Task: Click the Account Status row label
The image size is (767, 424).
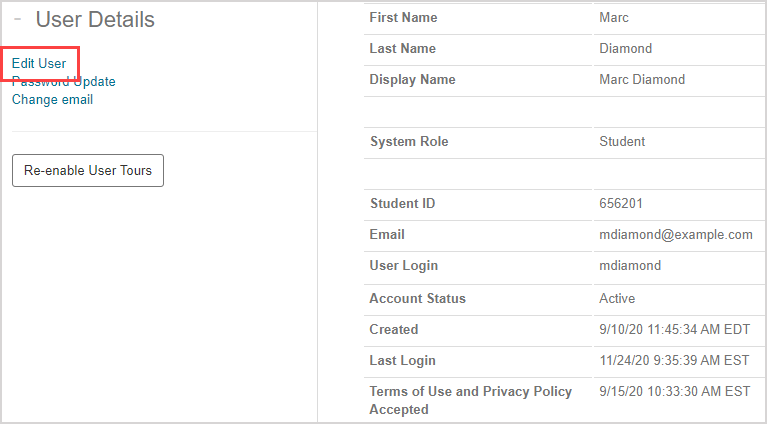Action: point(417,298)
